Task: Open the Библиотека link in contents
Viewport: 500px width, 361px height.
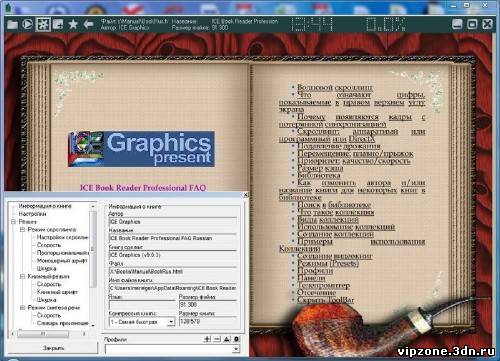Action: (x=319, y=175)
